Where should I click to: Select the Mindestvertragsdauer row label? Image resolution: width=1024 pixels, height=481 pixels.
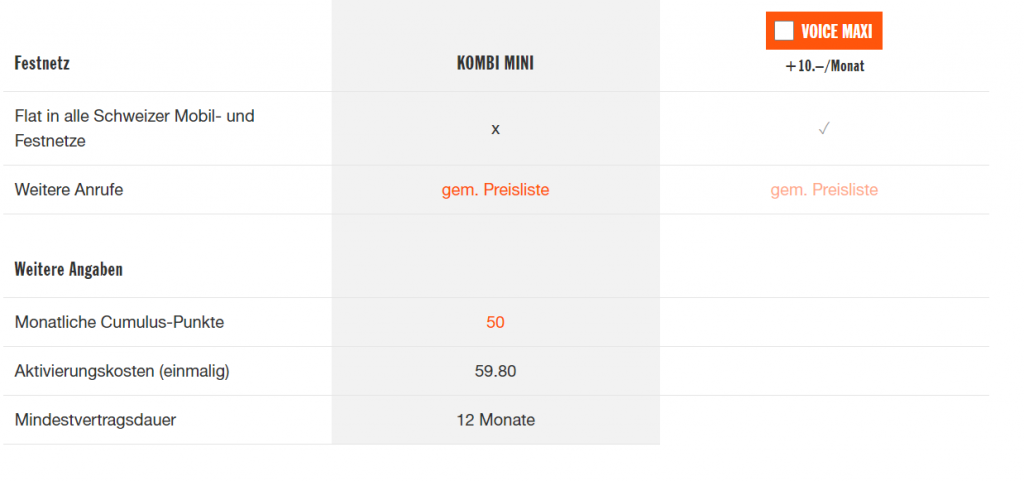[x=95, y=420]
